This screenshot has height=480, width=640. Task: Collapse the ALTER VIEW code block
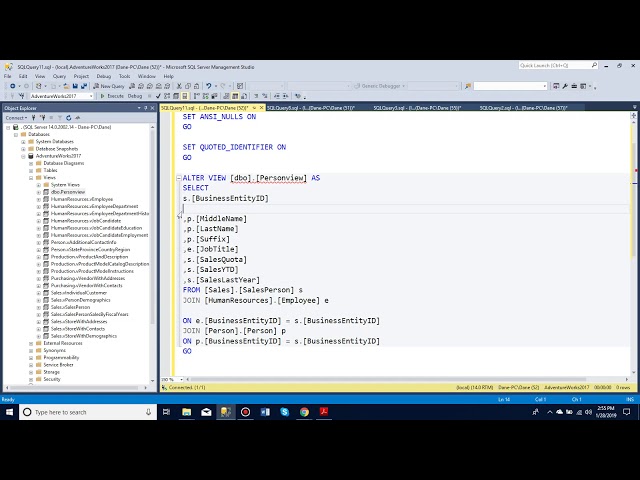point(178,178)
